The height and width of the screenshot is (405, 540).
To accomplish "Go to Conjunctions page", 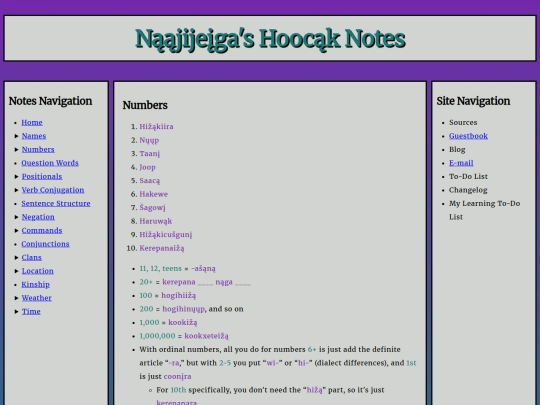I will pos(45,244).
